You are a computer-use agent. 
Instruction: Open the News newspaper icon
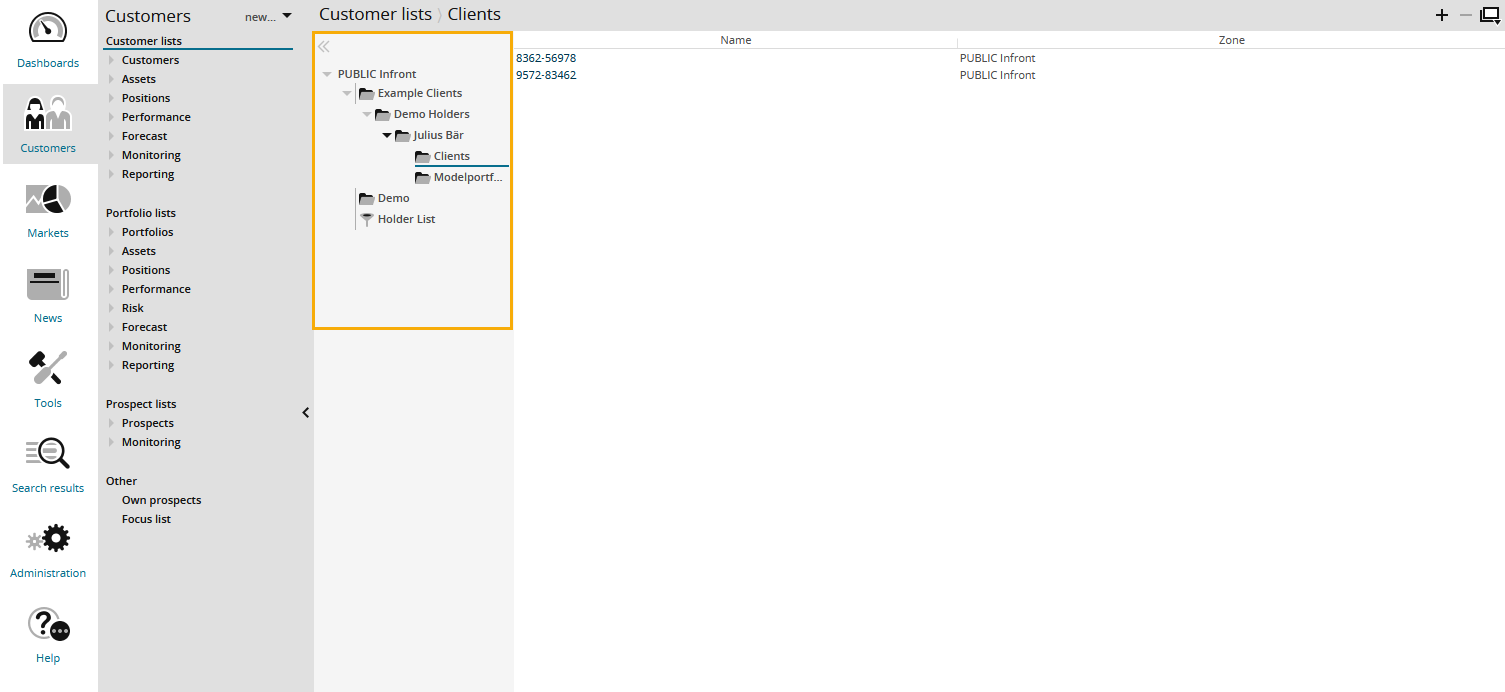point(48,285)
